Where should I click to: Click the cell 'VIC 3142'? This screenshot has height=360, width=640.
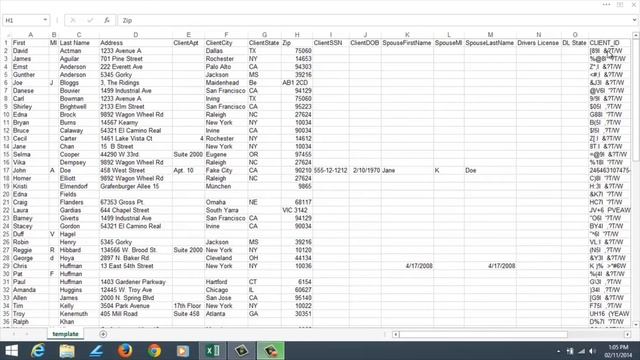click(x=297, y=210)
